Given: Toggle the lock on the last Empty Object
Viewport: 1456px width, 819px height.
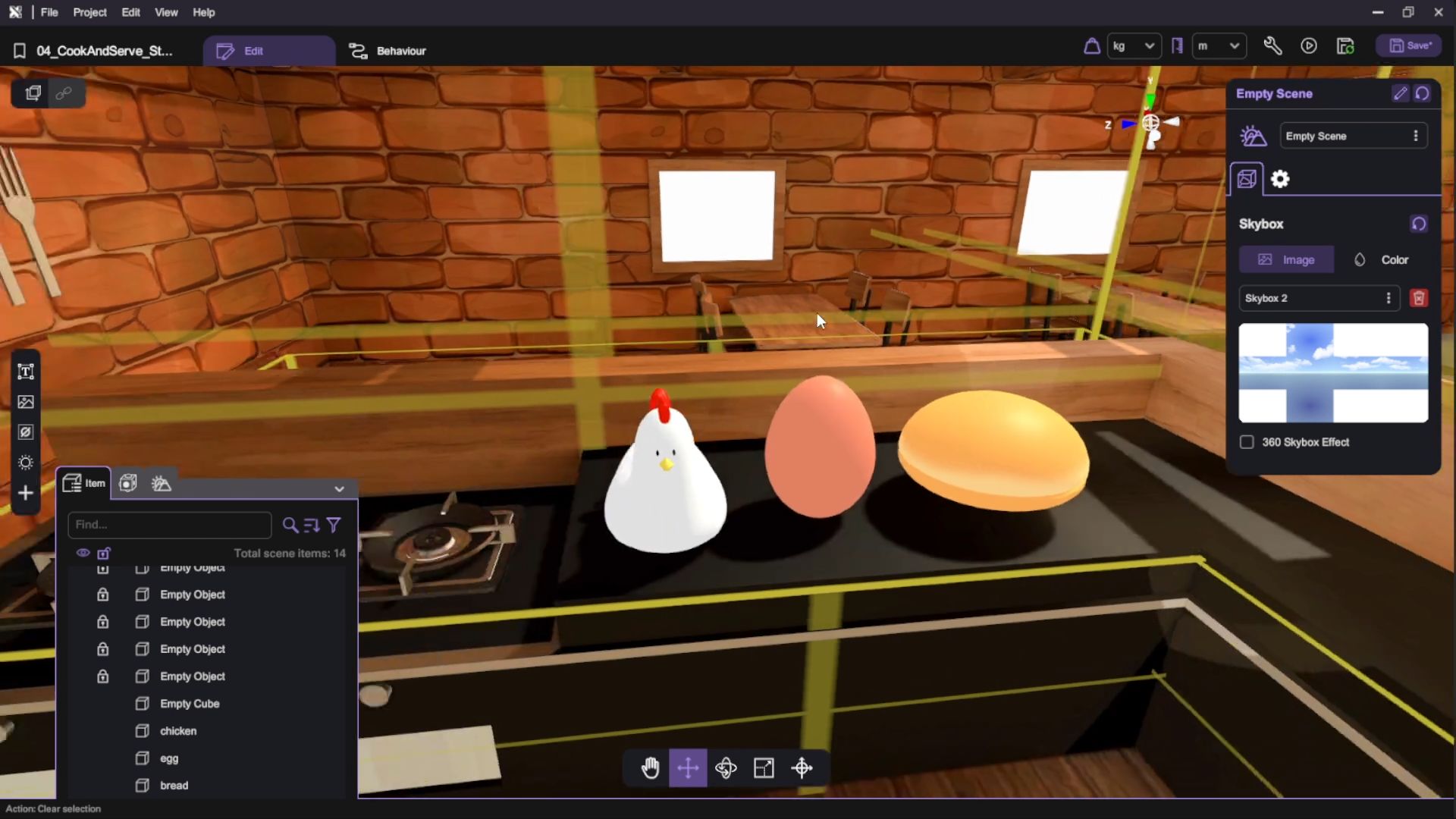Looking at the screenshot, I should (x=103, y=676).
